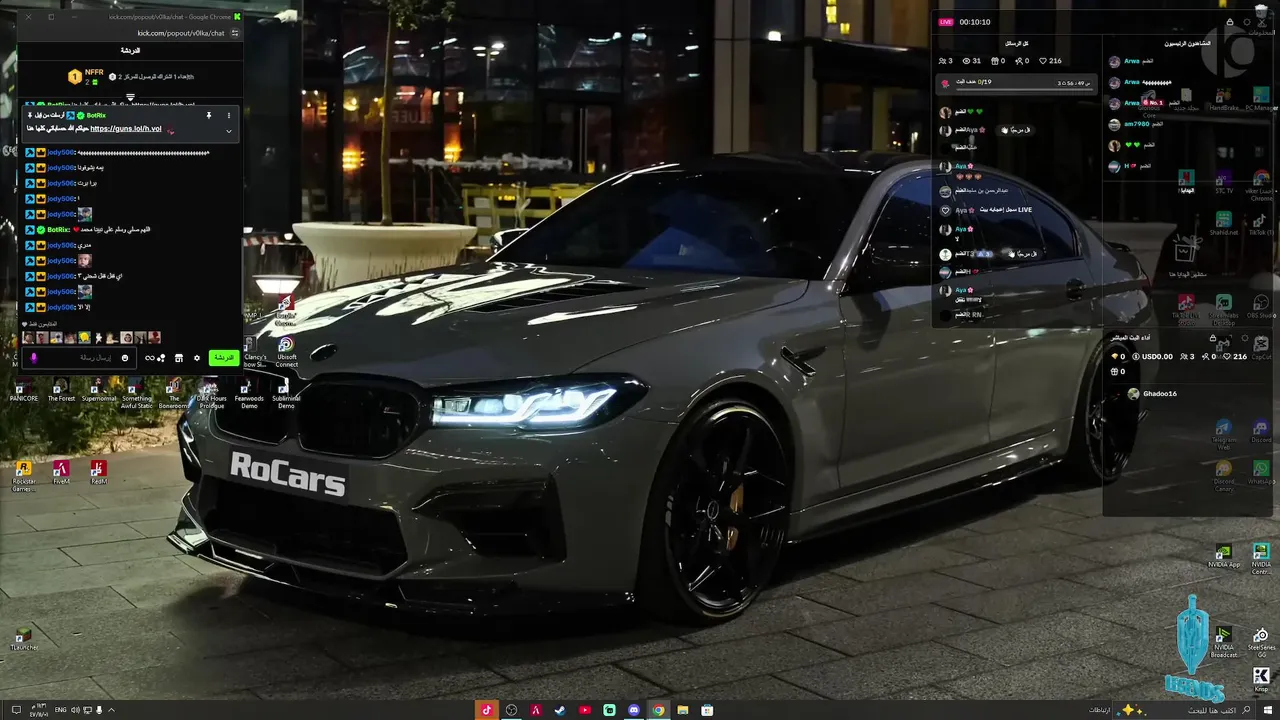
Task: Open the guns.lol link in pinned message
Action: (126, 129)
